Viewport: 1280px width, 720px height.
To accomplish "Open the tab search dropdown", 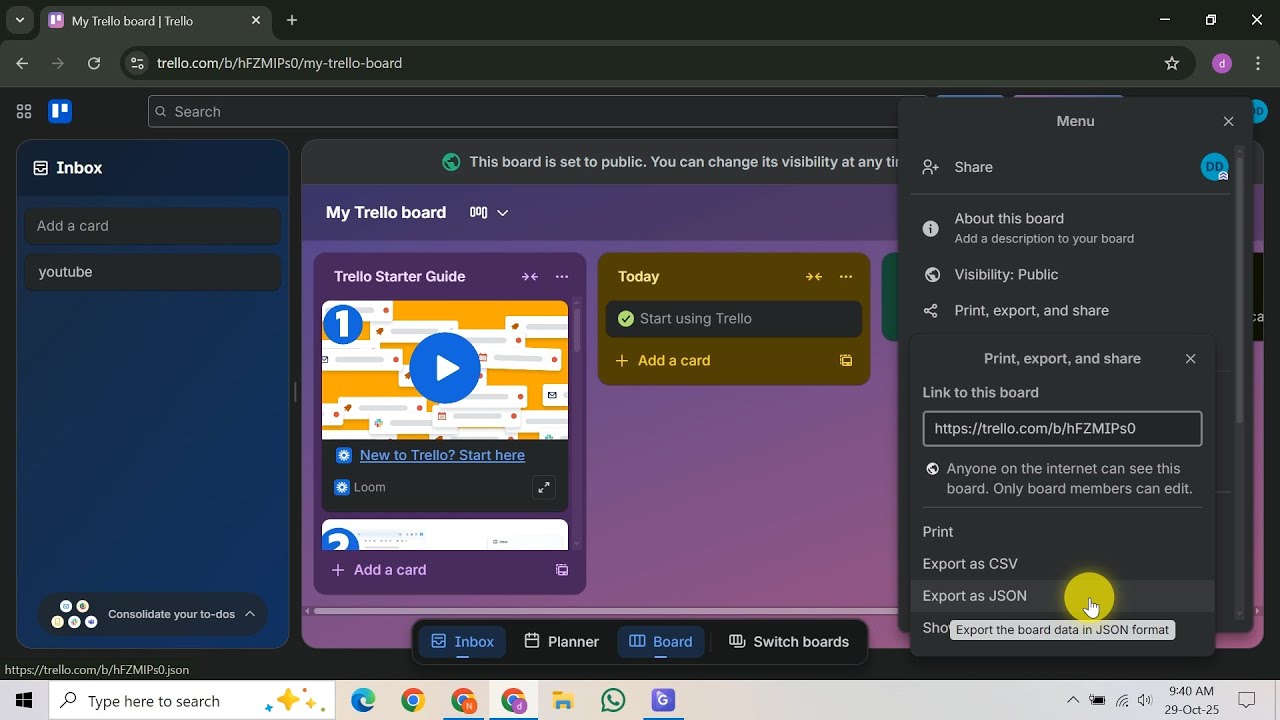I will click(19, 20).
